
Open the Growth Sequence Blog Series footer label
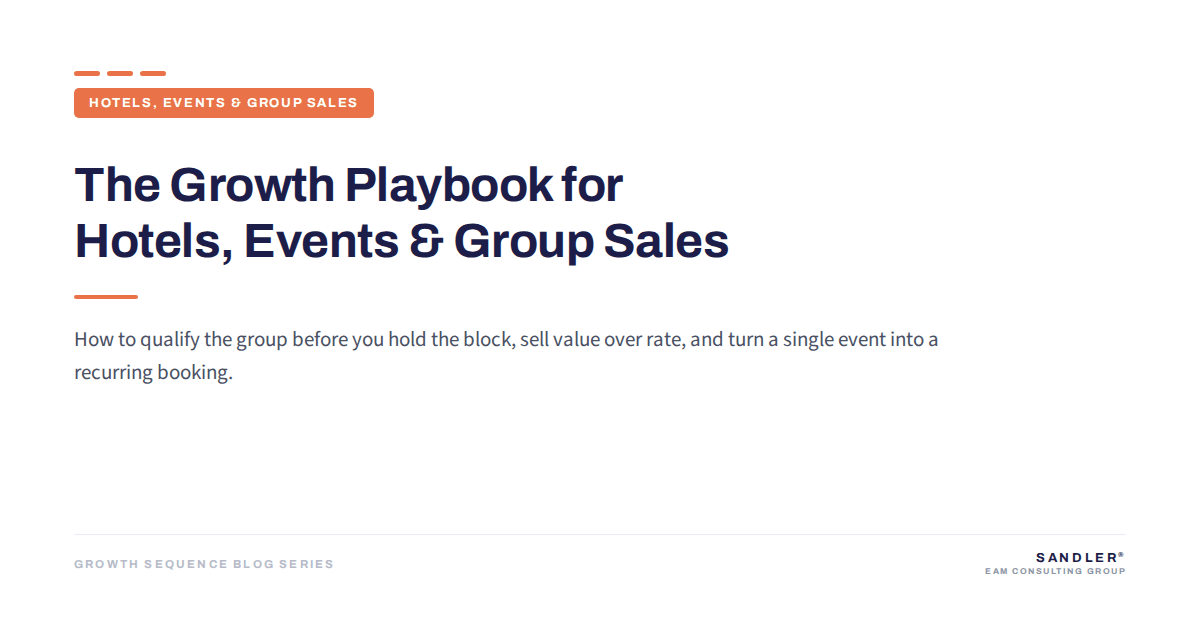click(204, 564)
